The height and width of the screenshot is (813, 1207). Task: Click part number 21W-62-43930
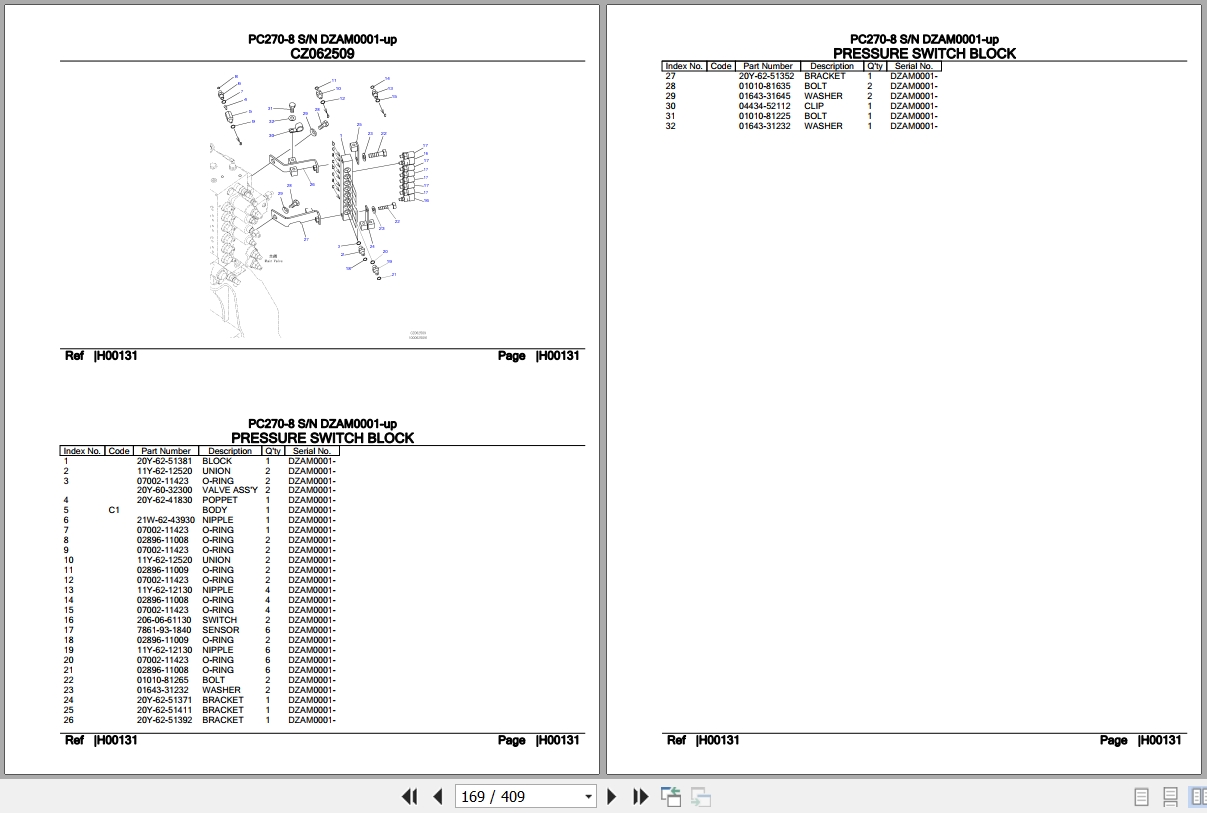(165, 521)
